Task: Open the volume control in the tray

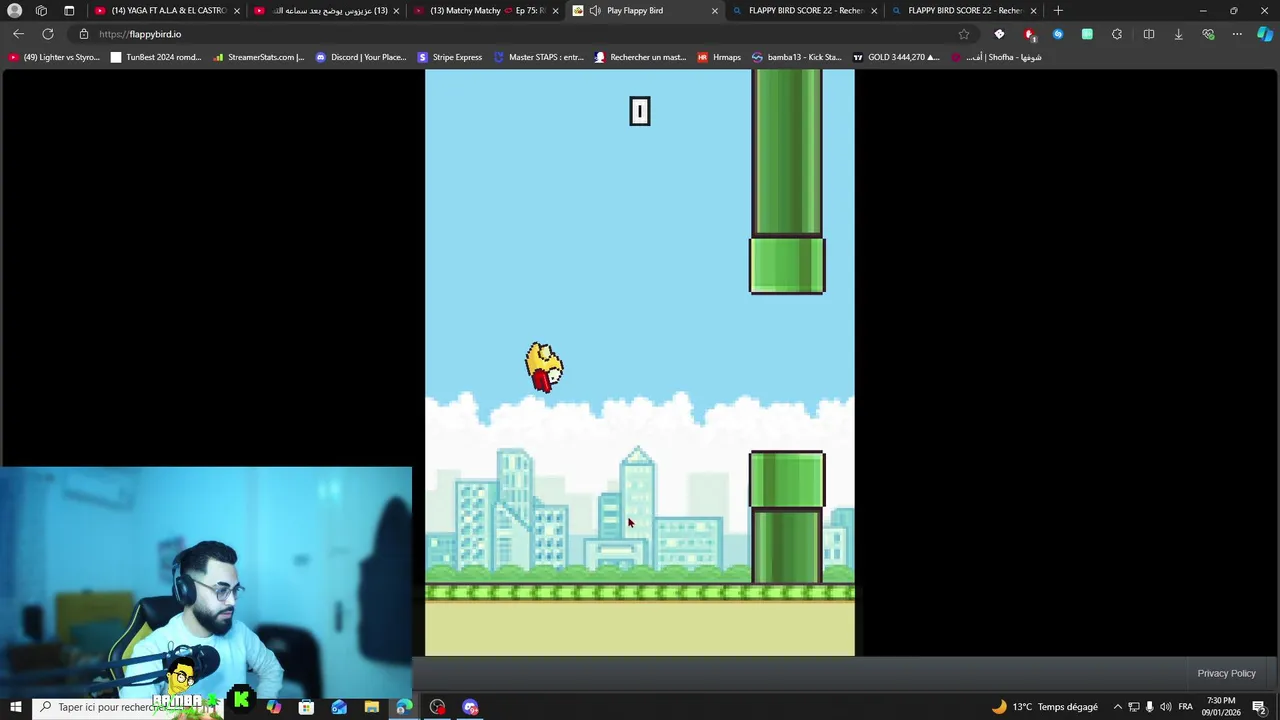Action: (1166, 707)
